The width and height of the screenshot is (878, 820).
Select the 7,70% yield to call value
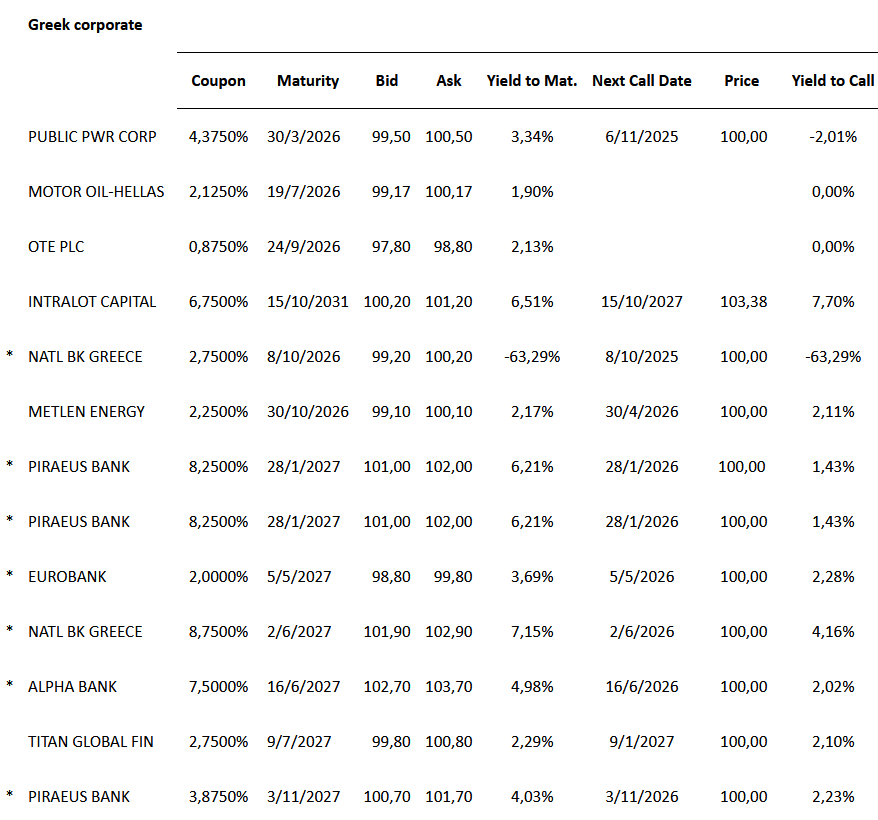point(833,302)
